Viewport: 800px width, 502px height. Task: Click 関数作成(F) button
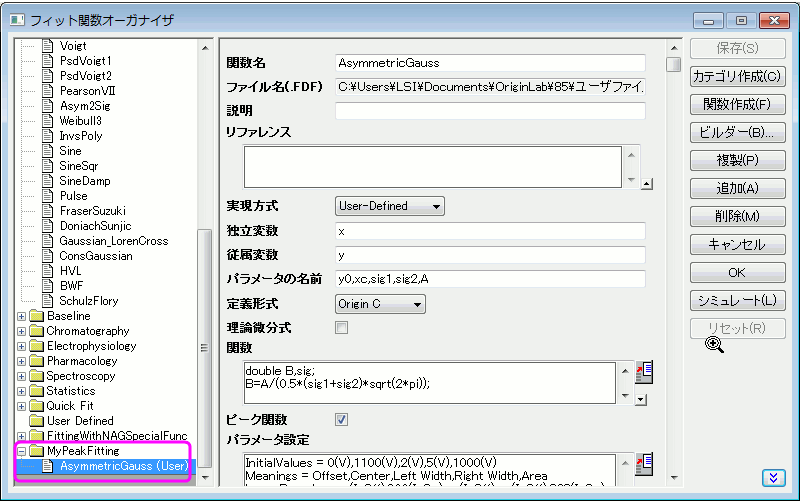tap(737, 105)
